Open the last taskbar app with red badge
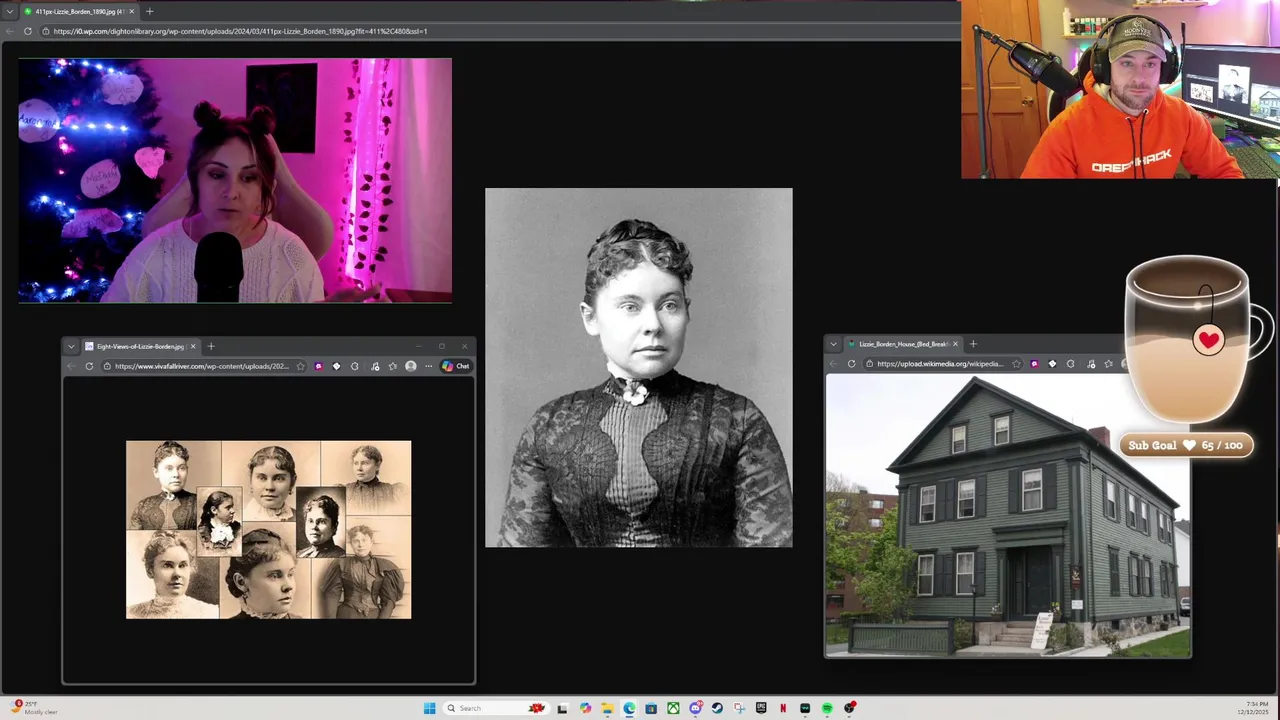 tap(849, 708)
